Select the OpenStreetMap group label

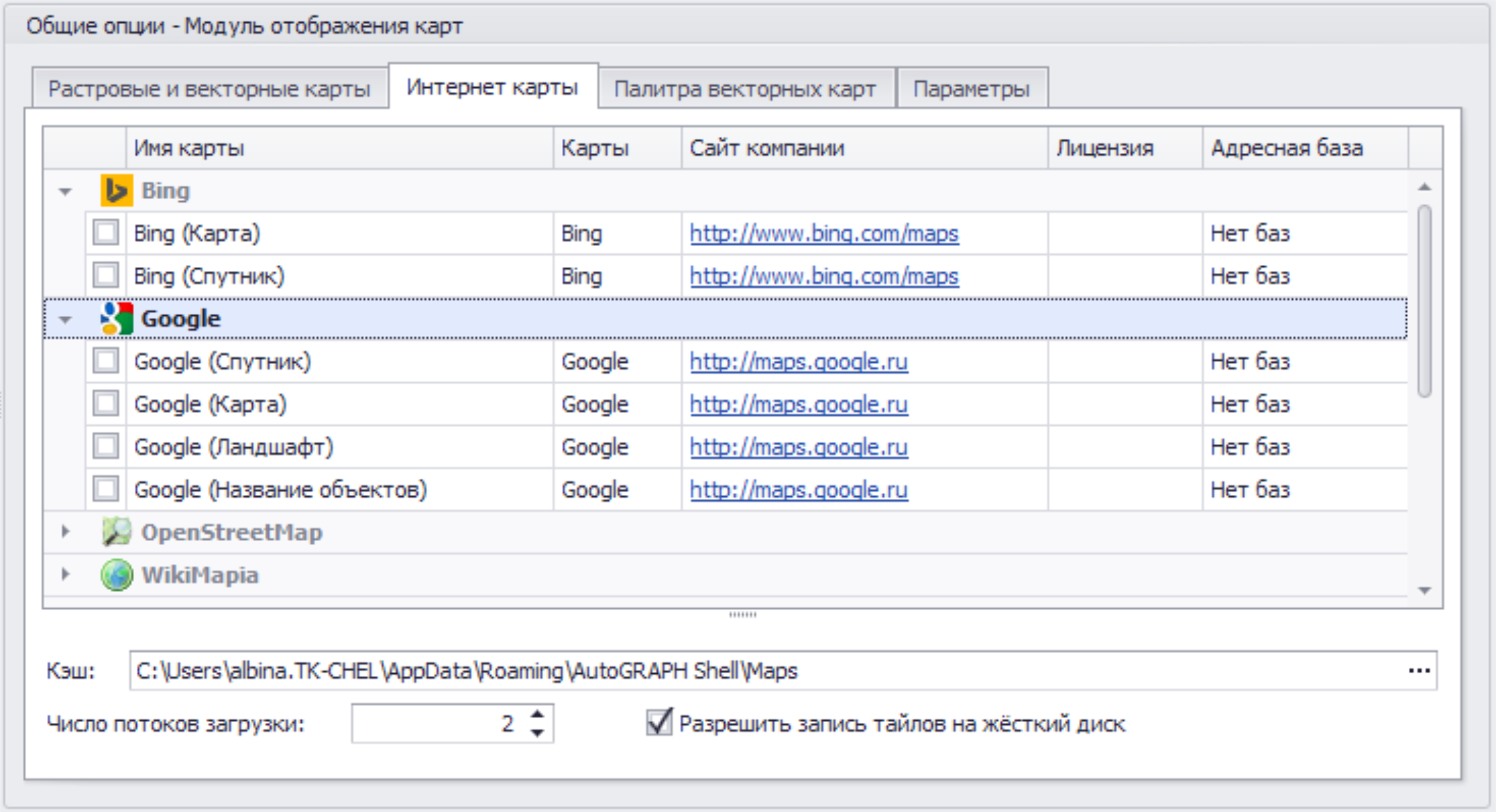pyautogui.click(x=232, y=533)
